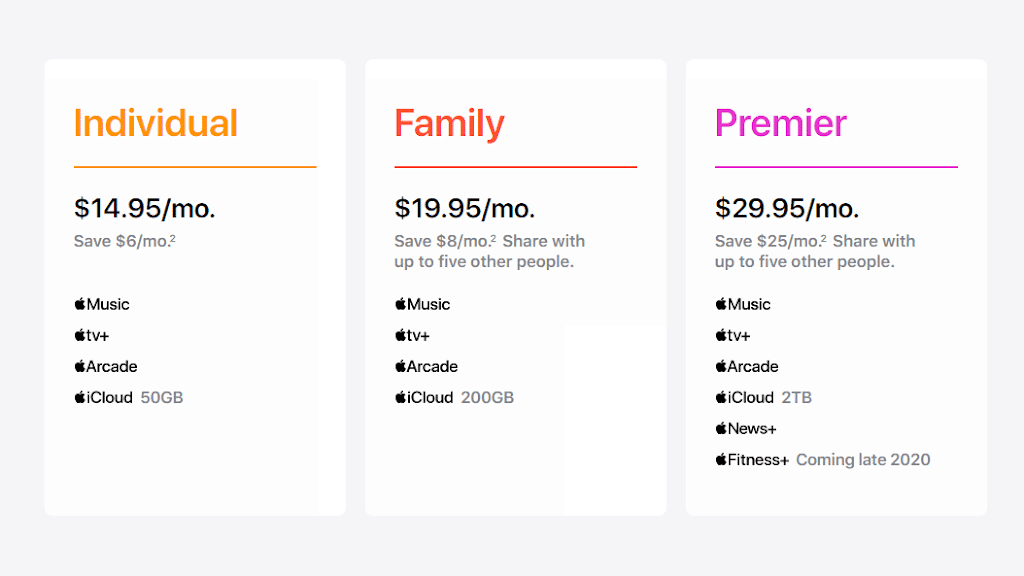Click the iCloud 200GB item in Family plan
Viewport: 1024px width, 576px height.
454,397
